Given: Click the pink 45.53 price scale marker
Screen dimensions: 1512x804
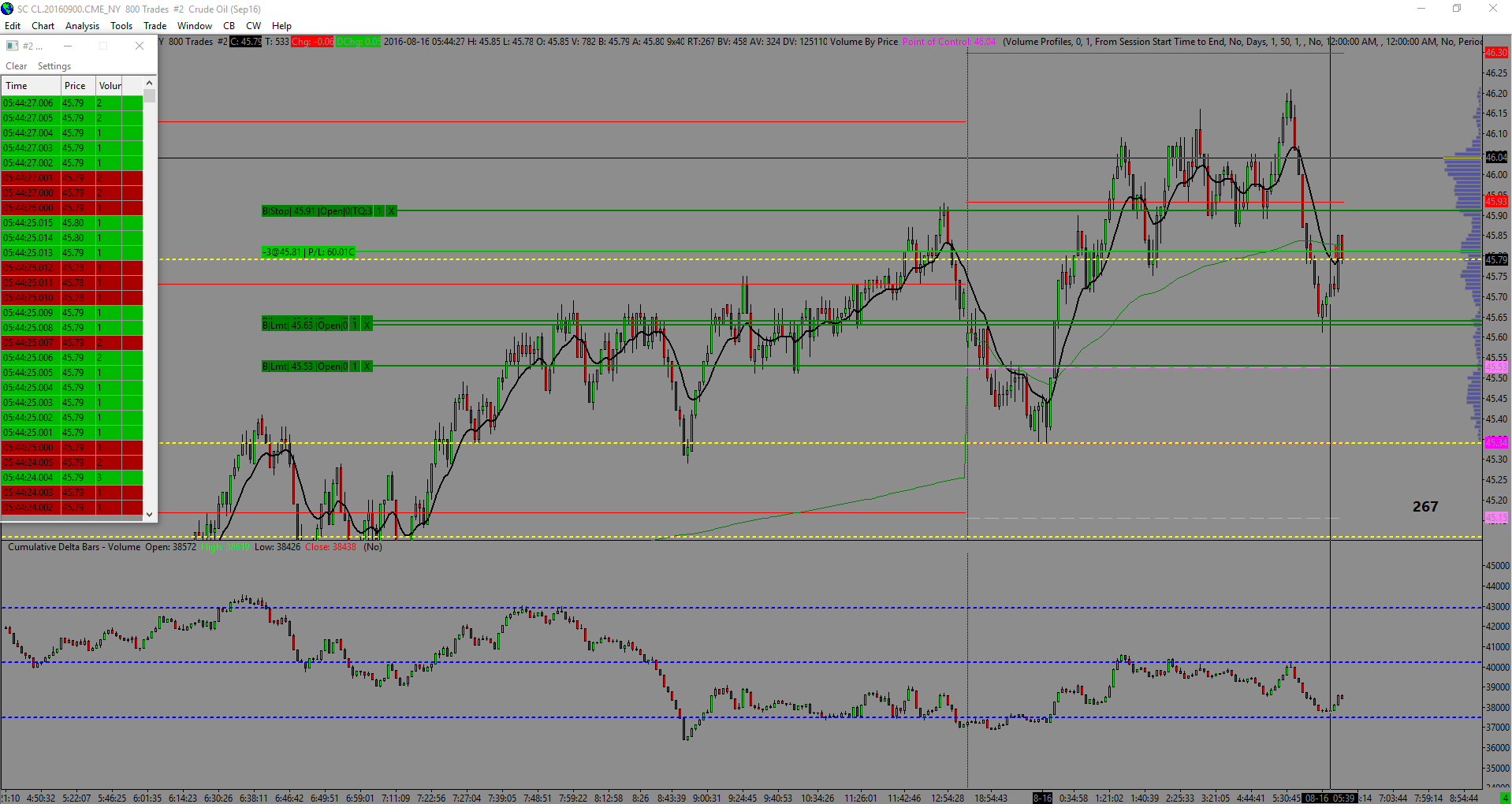Looking at the screenshot, I should [x=1496, y=367].
